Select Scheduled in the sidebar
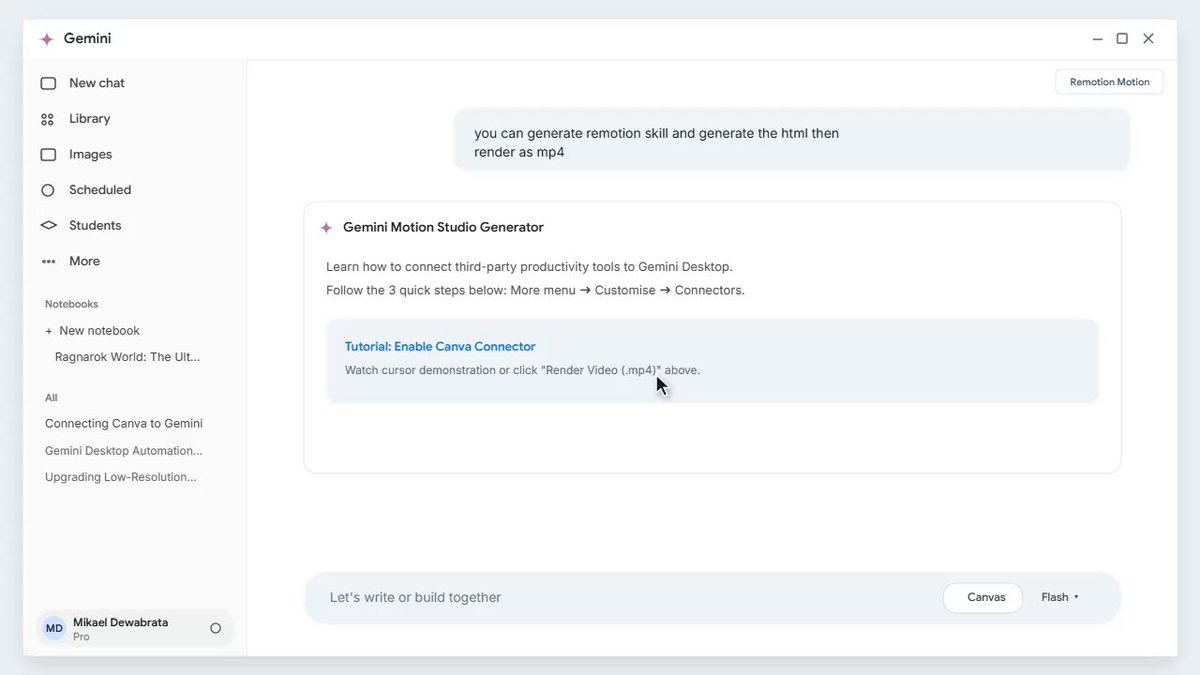The height and width of the screenshot is (675, 1200). (x=100, y=190)
